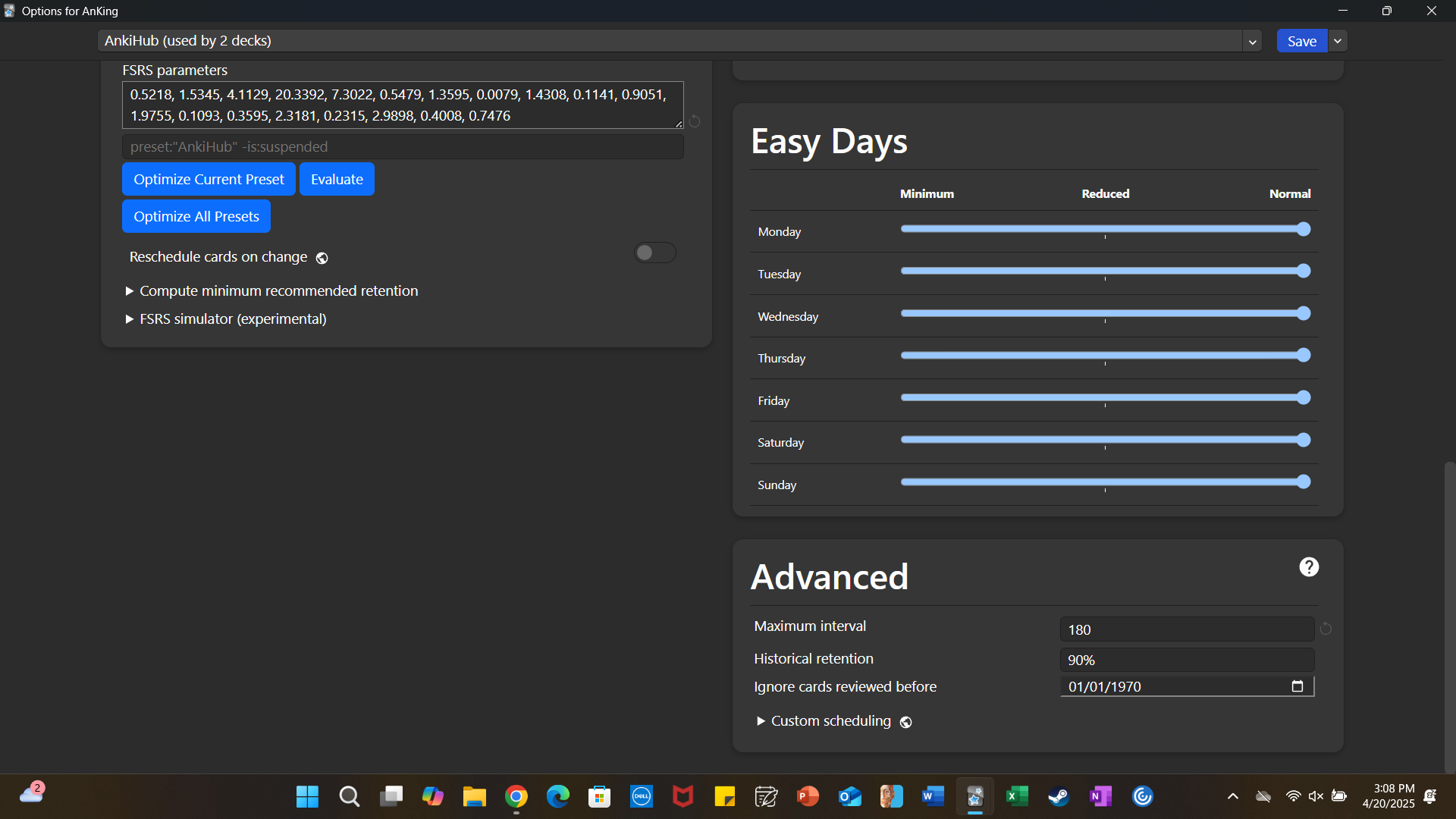Image resolution: width=1456 pixels, height=819 pixels.
Task: Expand Compute minimum recommended retention
Action: (x=271, y=291)
